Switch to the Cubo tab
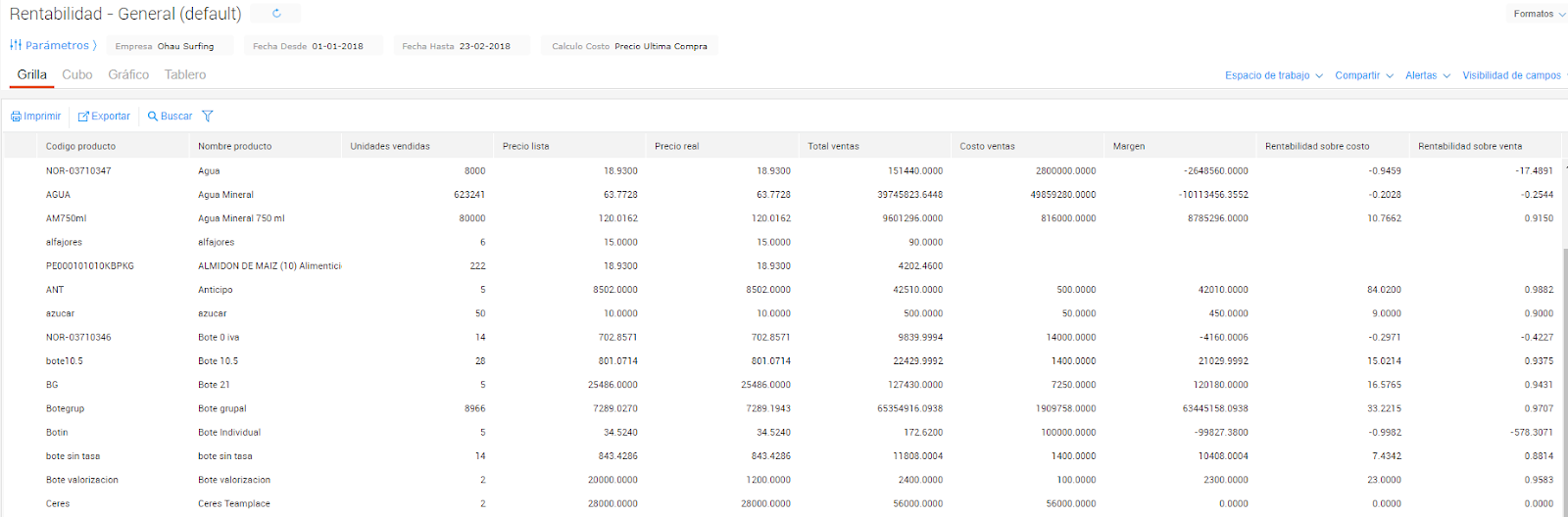The image size is (1568, 517). 77,74
